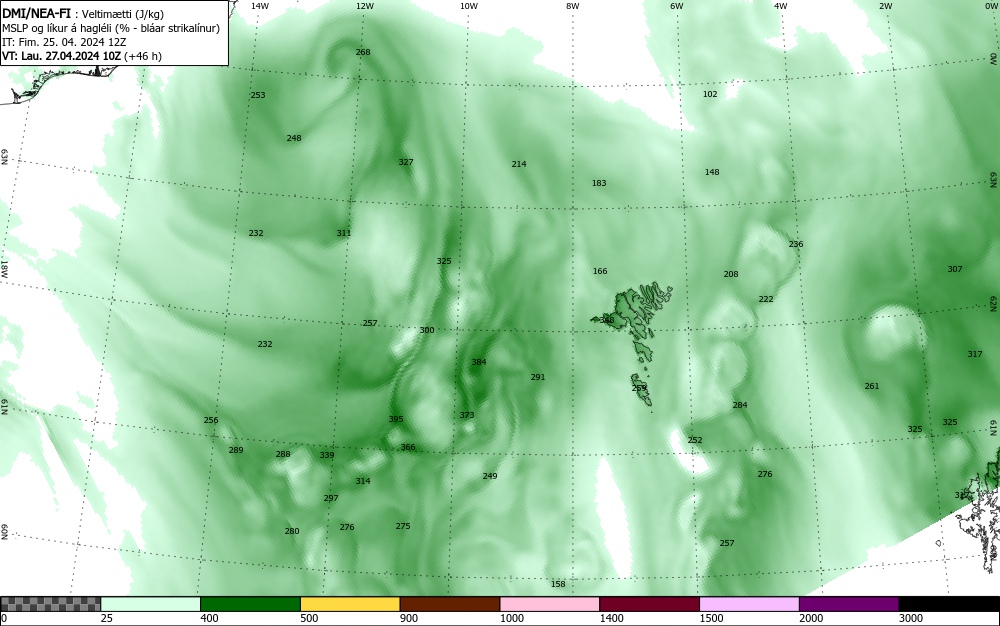Click the map value '166'
The height and width of the screenshot is (626, 1000).
(x=600, y=271)
